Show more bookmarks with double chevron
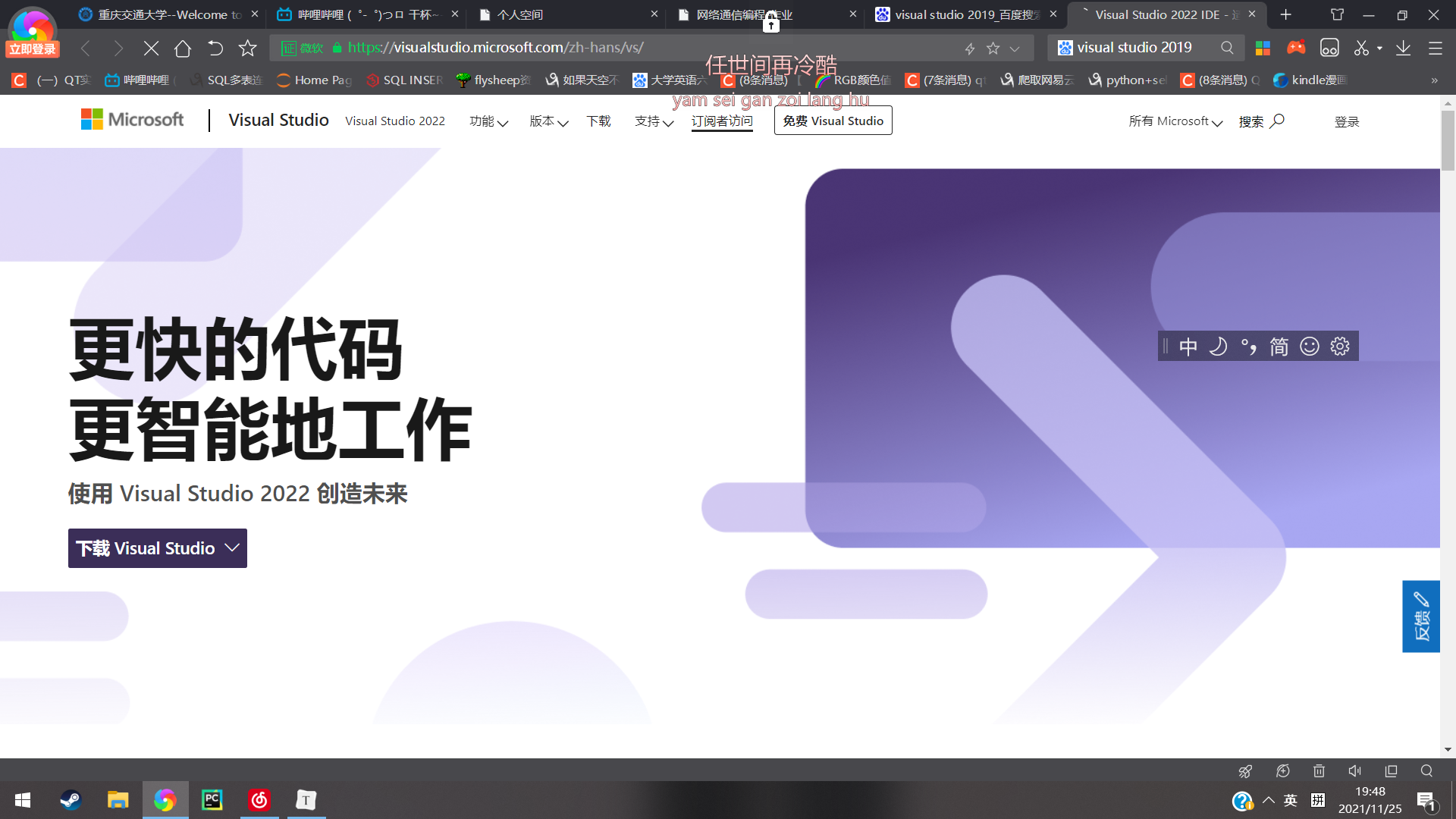This screenshot has height=819, width=1456. 1434,80
